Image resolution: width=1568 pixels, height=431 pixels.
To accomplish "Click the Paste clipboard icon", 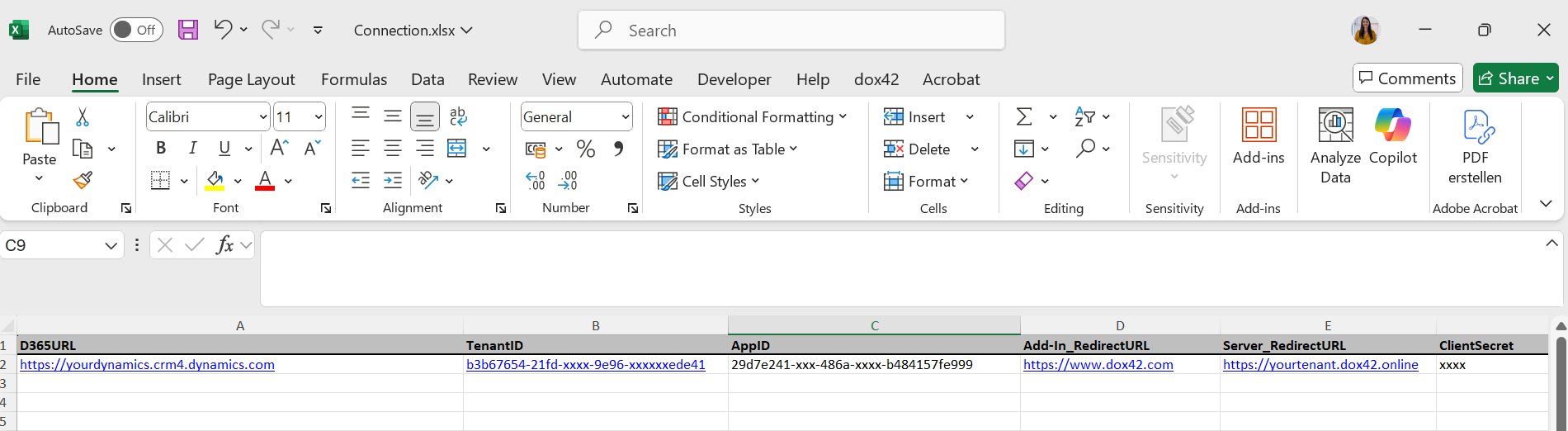I will point(40,126).
